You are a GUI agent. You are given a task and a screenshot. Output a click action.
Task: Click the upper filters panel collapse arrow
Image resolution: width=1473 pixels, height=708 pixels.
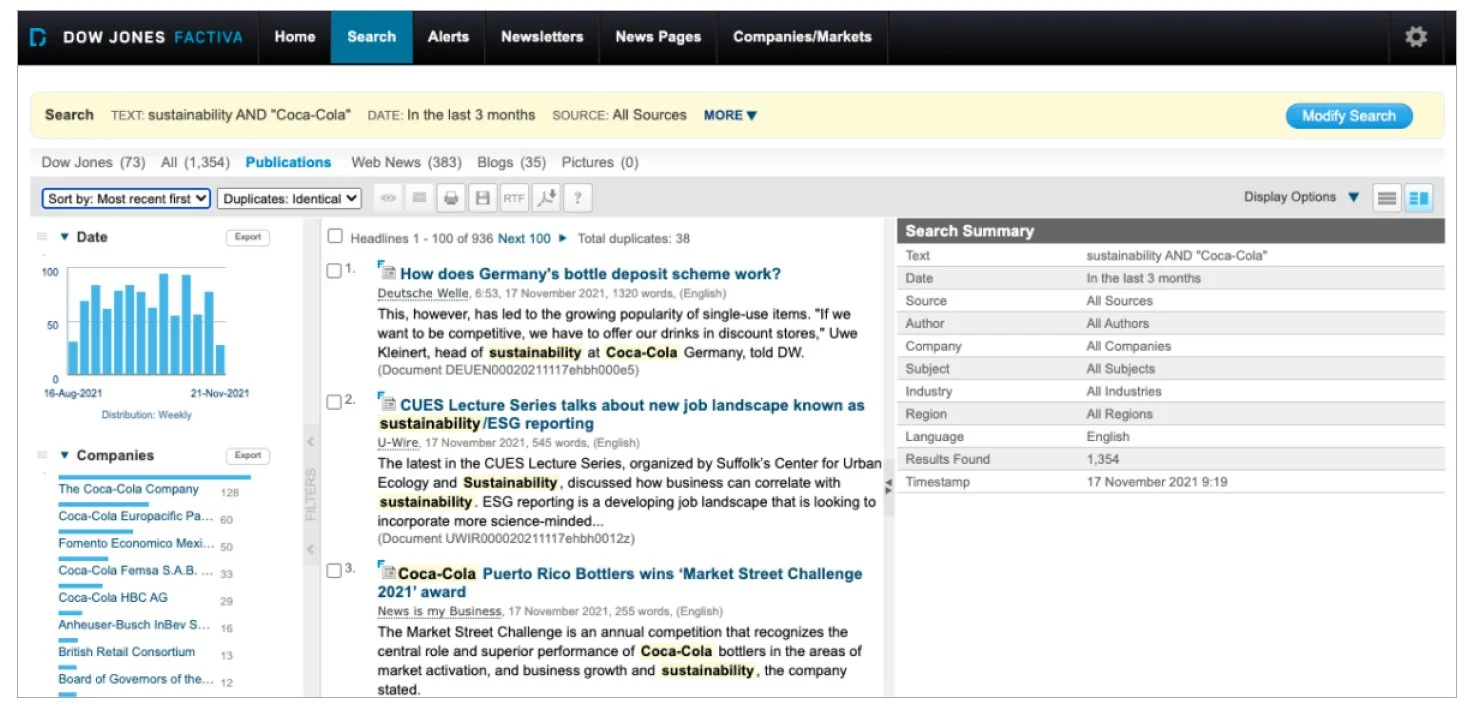310,441
